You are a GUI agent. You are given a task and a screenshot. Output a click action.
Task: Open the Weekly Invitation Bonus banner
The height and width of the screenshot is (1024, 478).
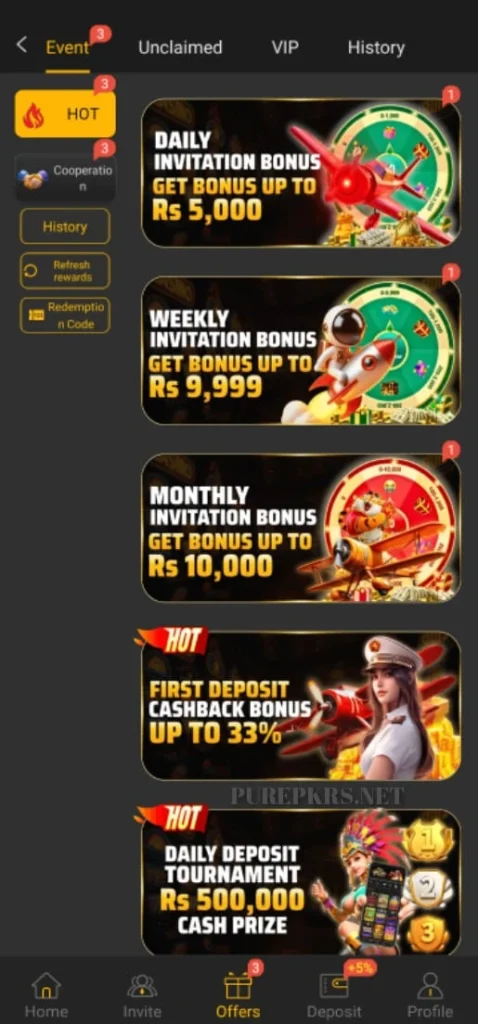(x=301, y=351)
